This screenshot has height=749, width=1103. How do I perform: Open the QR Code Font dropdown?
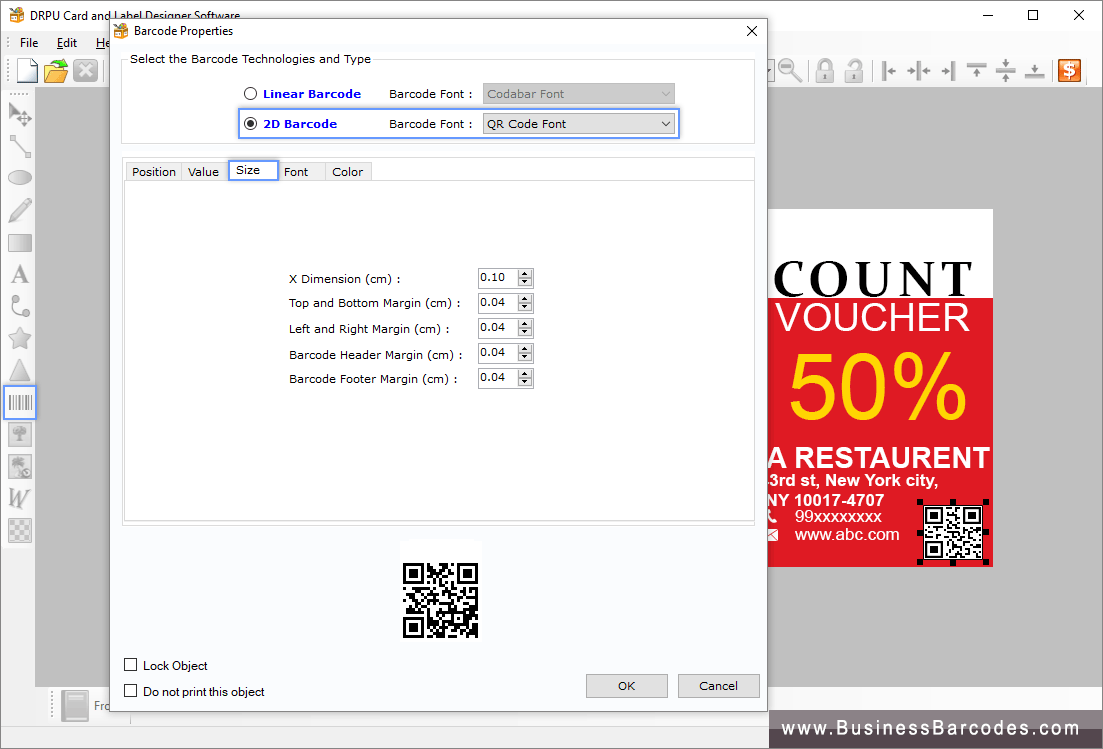pos(579,124)
